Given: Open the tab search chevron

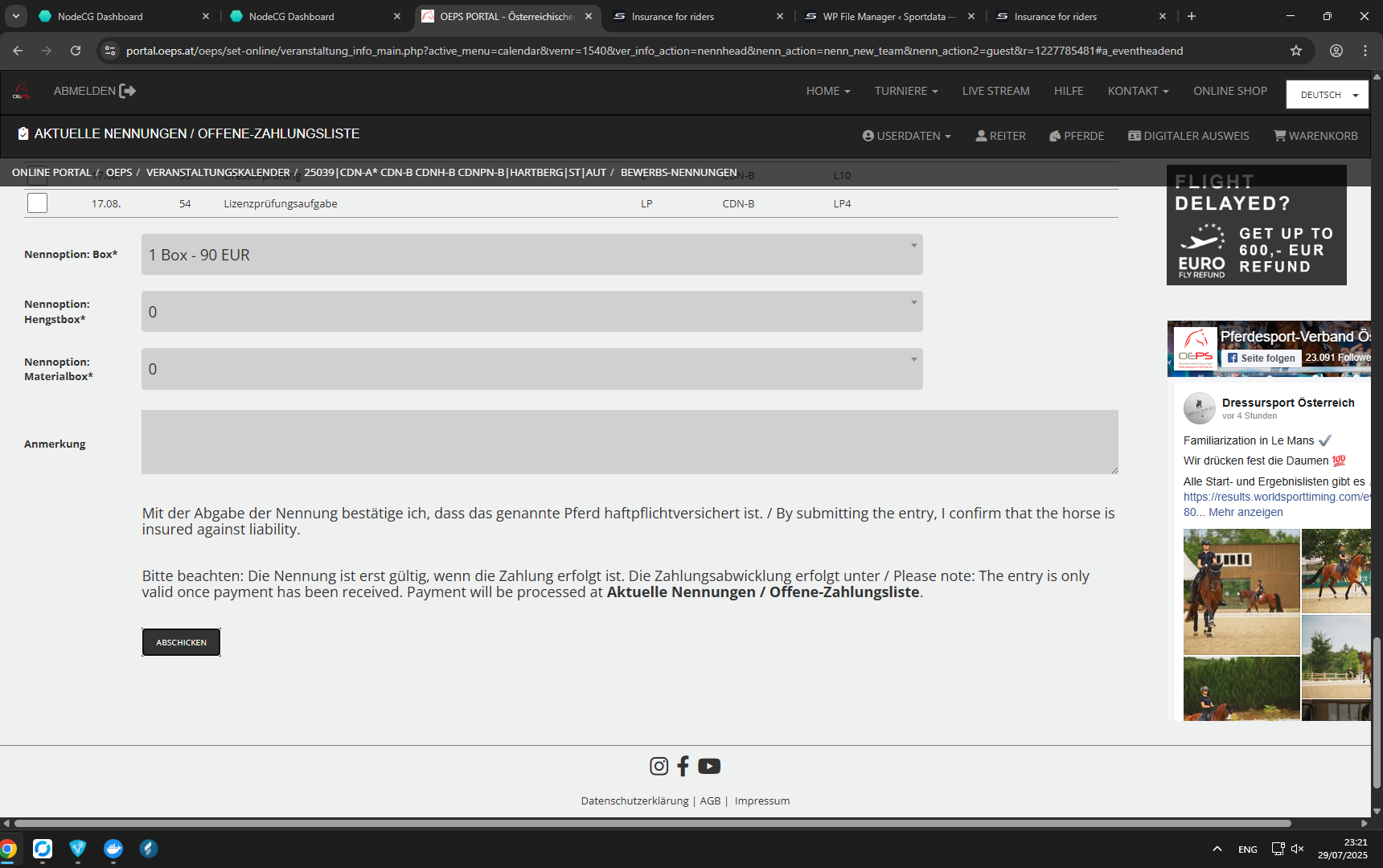Looking at the screenshot, I should 15,16.
